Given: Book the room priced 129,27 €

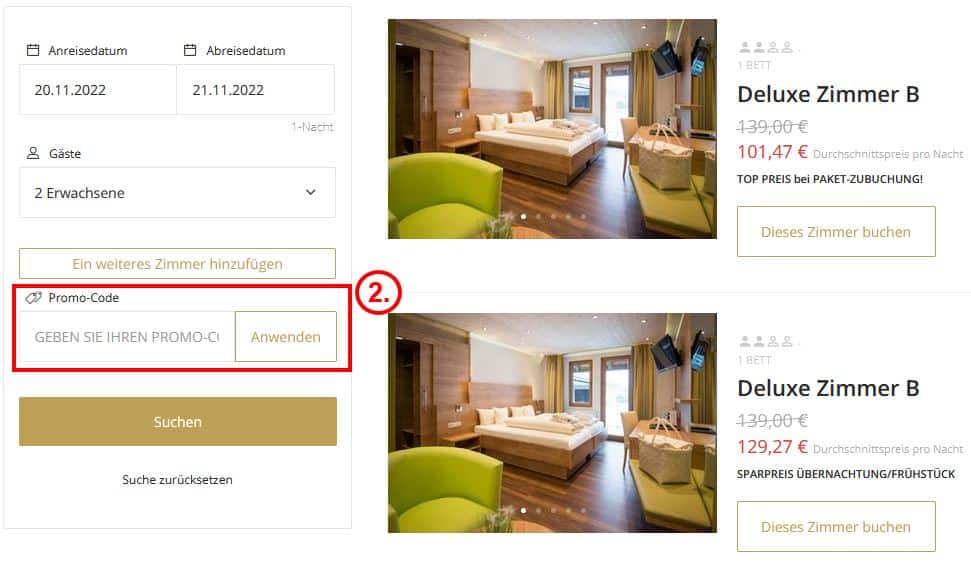Looking at the screenshot, I should [836, 527].
